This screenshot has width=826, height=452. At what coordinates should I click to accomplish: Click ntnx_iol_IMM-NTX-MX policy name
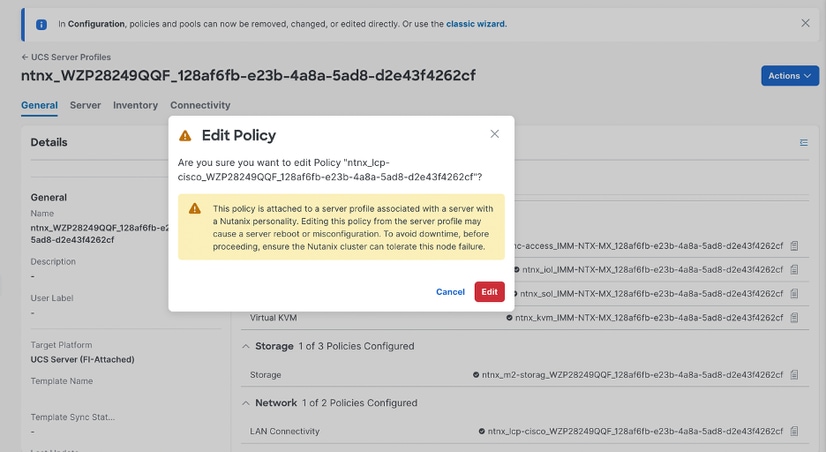click(x=653, y=270)
